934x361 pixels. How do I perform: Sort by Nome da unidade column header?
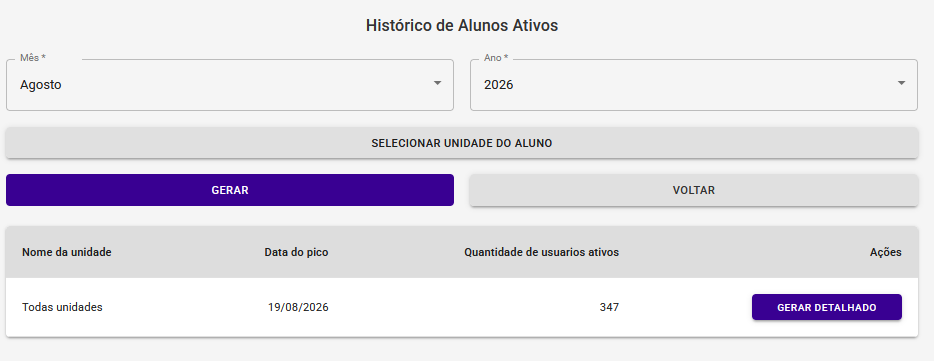(67, 252)
